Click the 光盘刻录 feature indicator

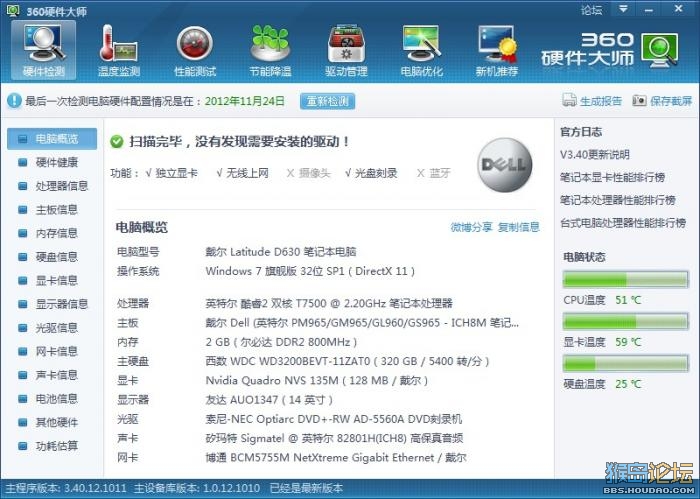371,173
